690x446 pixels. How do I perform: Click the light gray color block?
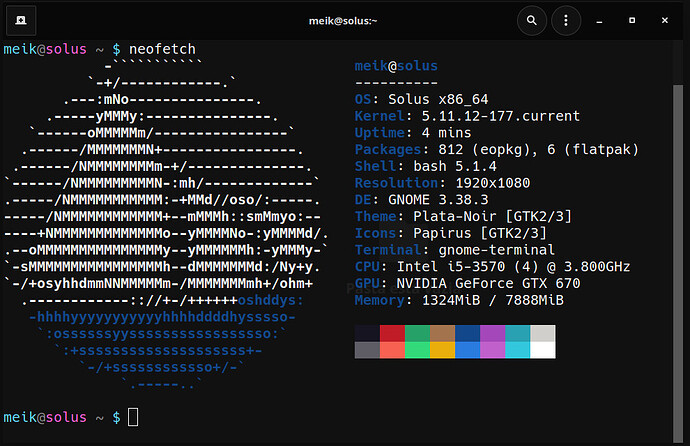tap(543, 333)
